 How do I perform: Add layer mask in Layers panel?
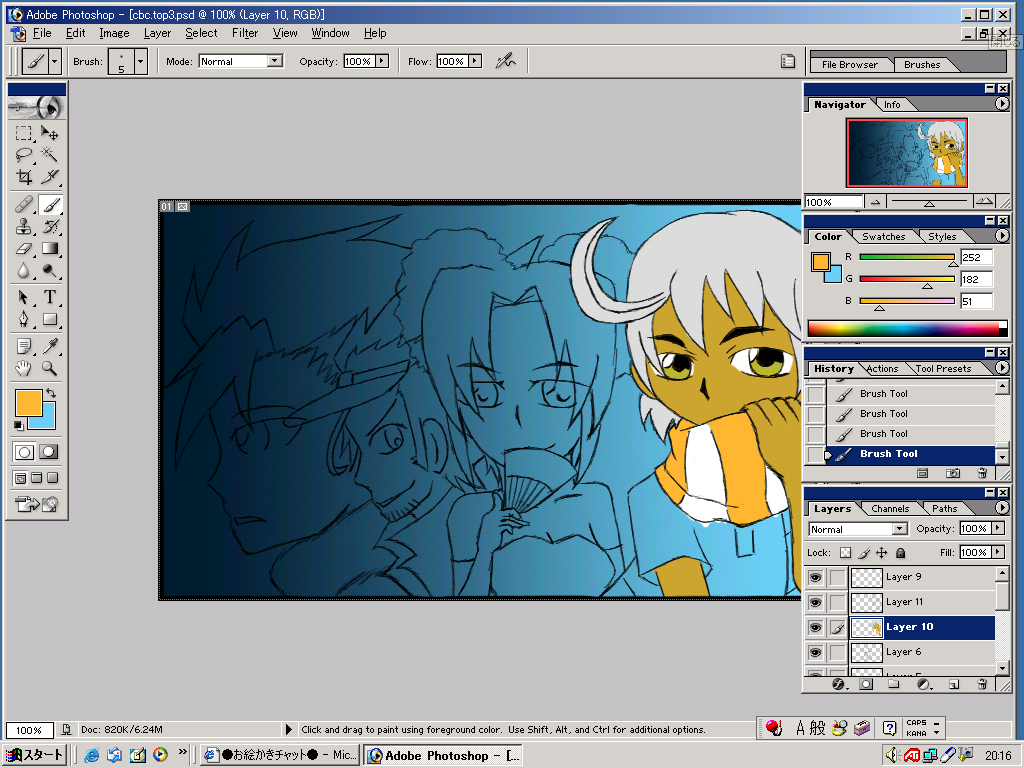(866, 684)
